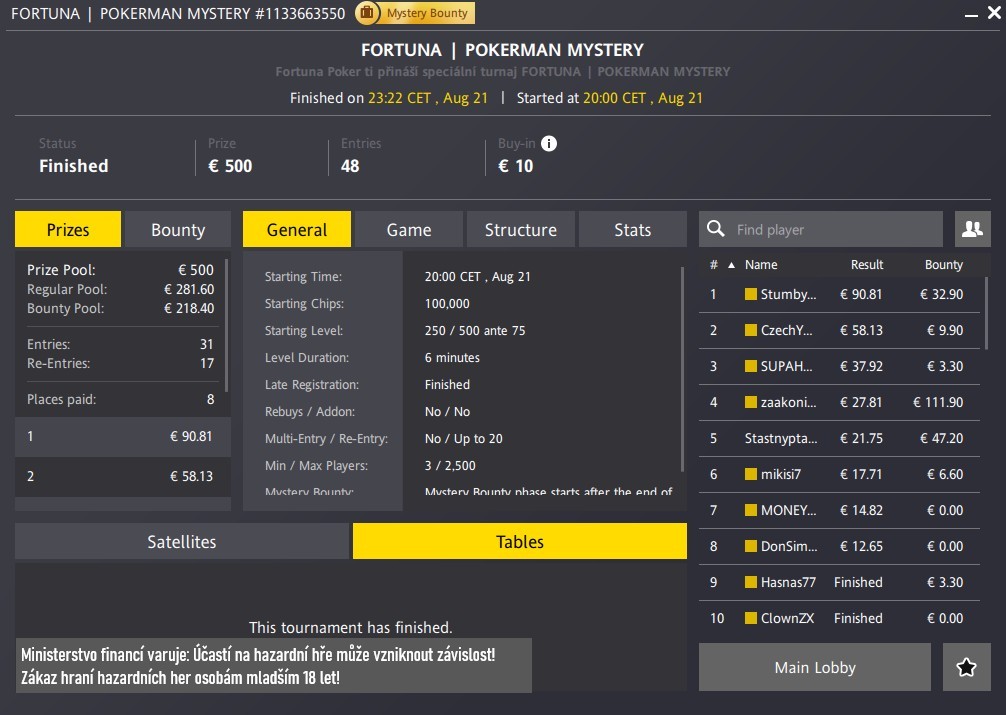Click the search magnifier icon

716,229
